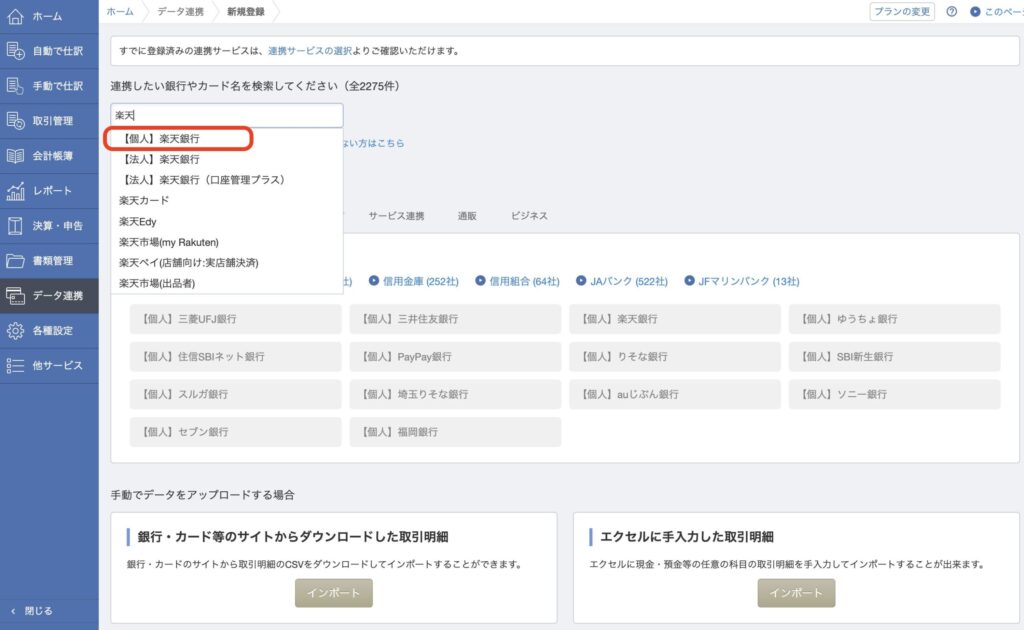Click the 書類管理 folder icon
This screenshot has width=1024, height=630.
click(15, 260)
